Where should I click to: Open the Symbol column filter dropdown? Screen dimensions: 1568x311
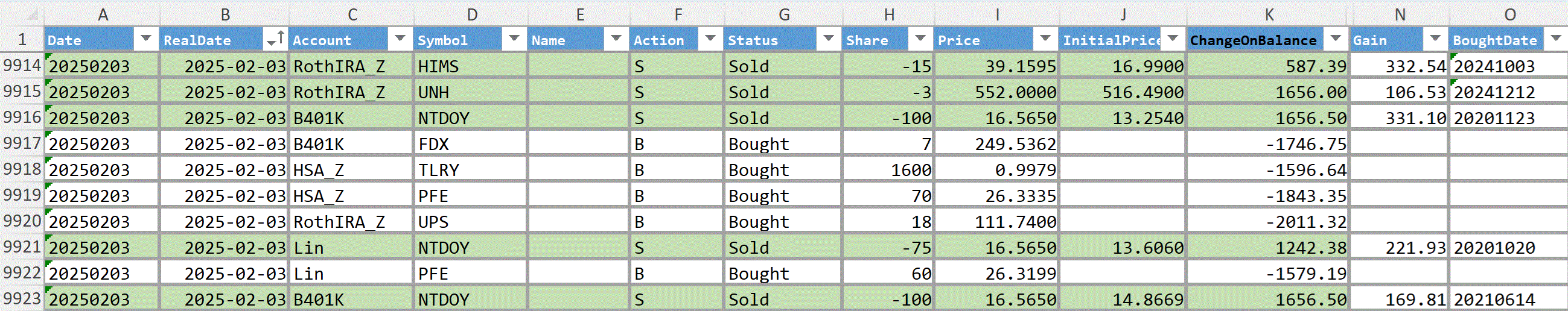click(x=514, y=39)
